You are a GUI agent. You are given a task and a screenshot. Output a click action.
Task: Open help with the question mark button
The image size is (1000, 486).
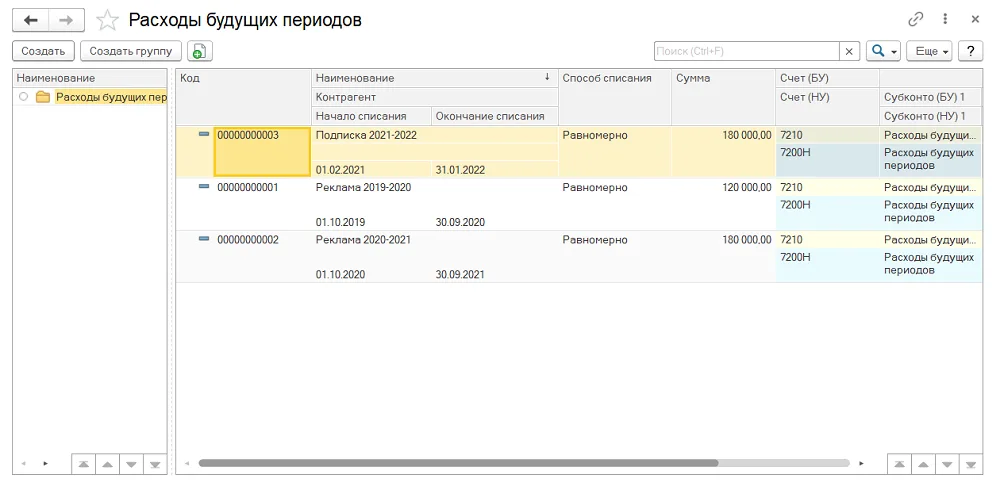pyautogui.click(x=971, y=51)
